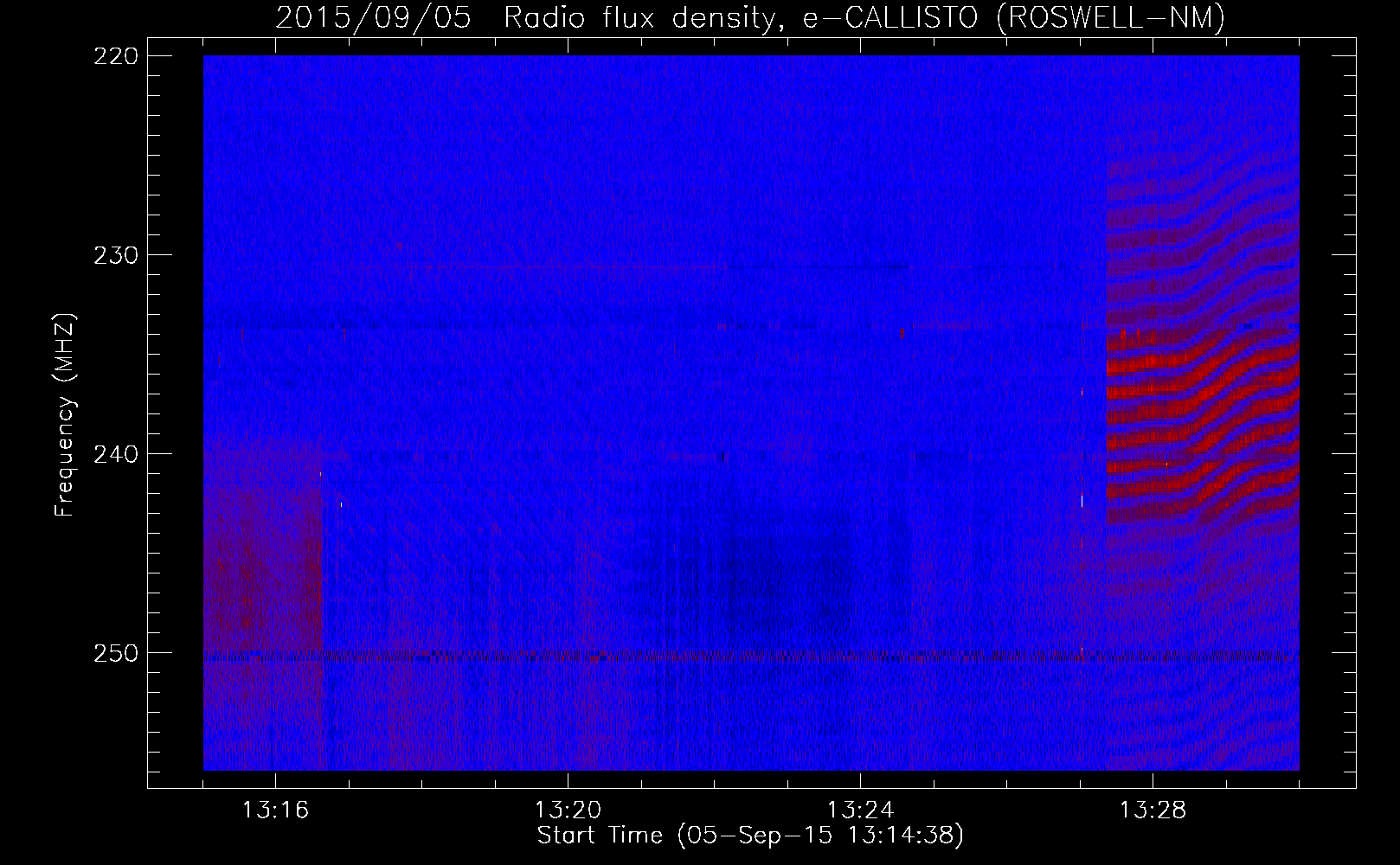This screenshot has height=865, width=1400.
Task: Click the plot title "Radio flux density, e-CALLISTO (ROSWELL-NM)"
Action: tap(864, 17)
